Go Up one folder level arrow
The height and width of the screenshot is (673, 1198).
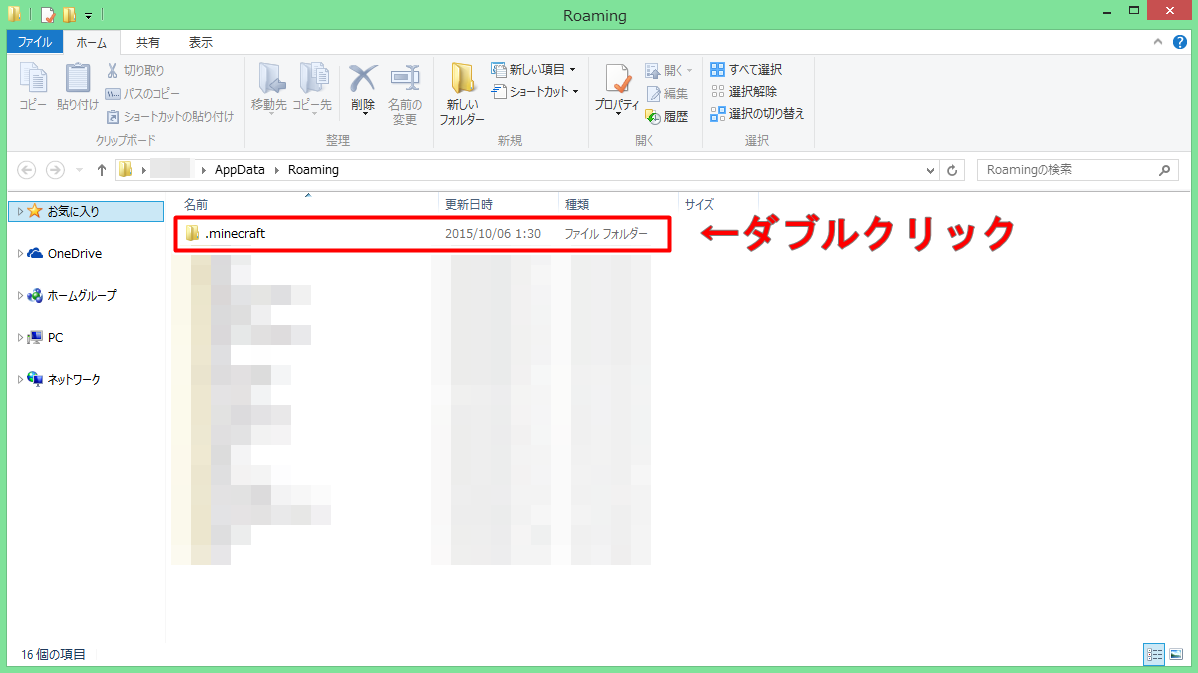(102, 170)
